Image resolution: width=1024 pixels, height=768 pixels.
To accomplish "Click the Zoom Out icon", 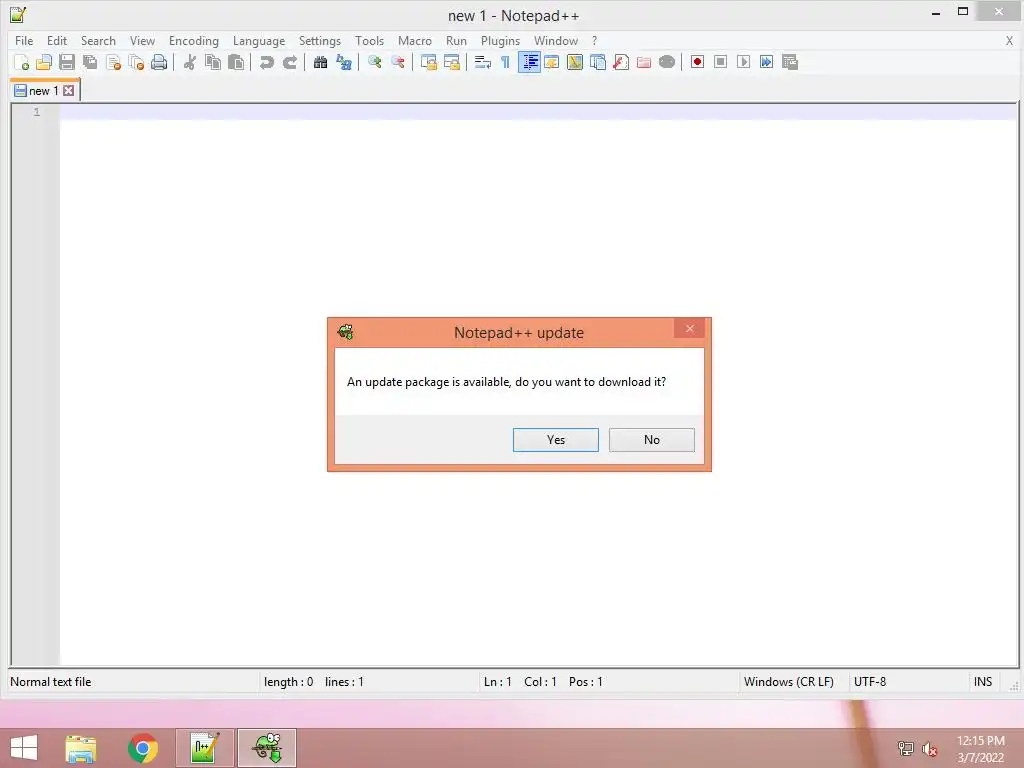I will (397, 62).
